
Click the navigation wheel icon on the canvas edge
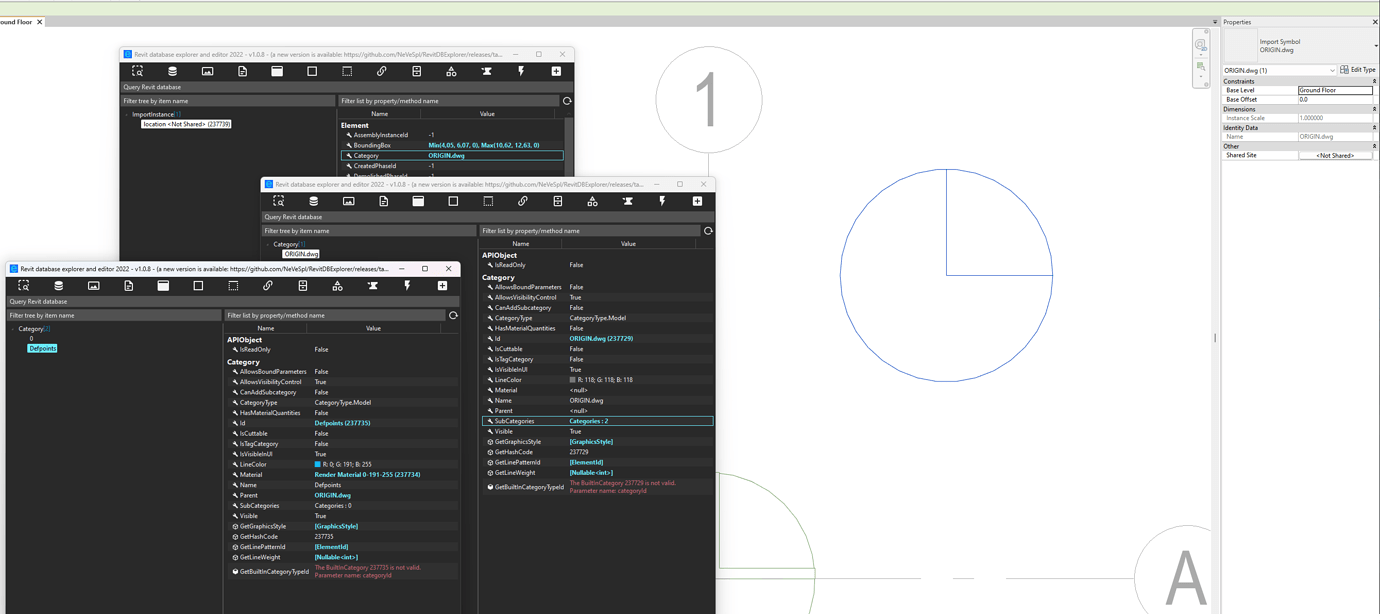[x=1200, y=44]
